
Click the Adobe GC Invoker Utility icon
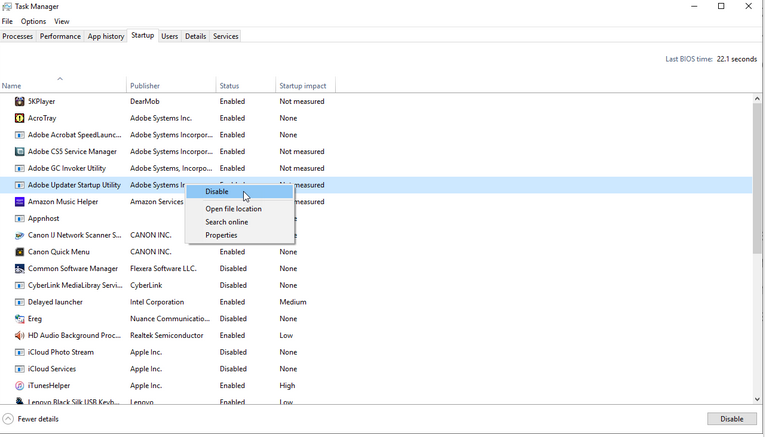pyautogui.click(x=20, y=168)
